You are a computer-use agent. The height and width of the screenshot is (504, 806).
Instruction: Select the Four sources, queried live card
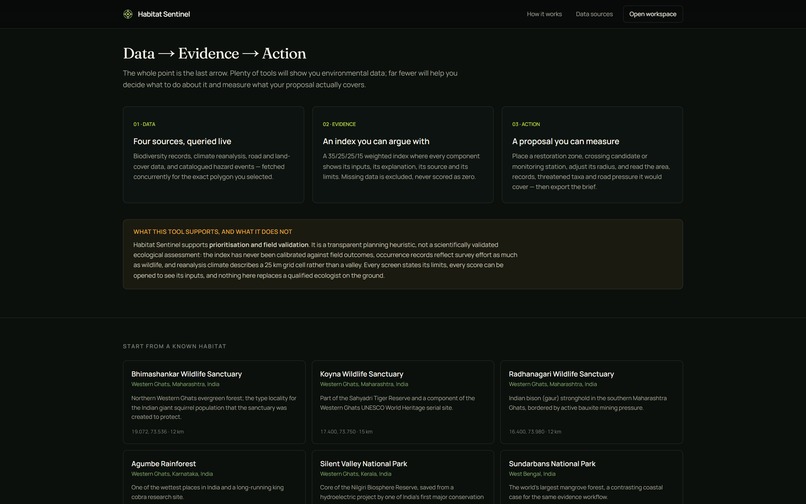213,155
